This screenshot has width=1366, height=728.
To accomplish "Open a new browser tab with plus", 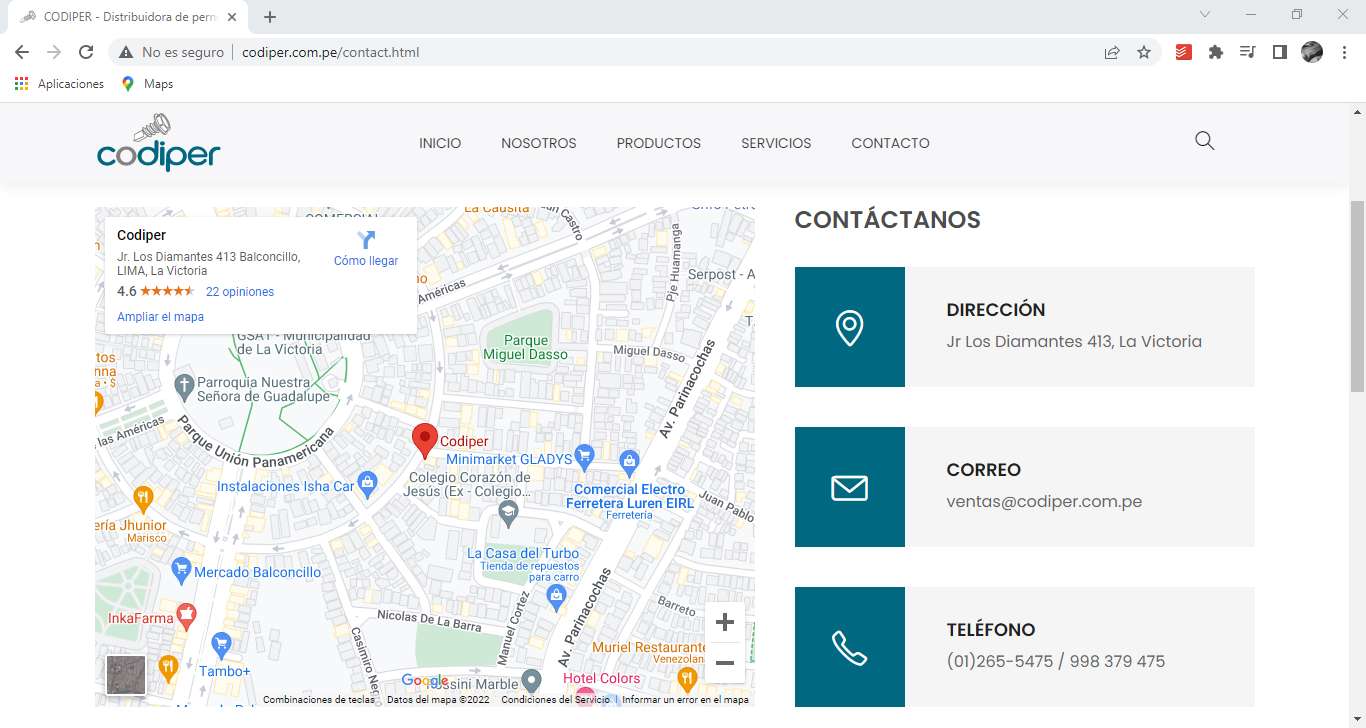I will coord(270,17).
